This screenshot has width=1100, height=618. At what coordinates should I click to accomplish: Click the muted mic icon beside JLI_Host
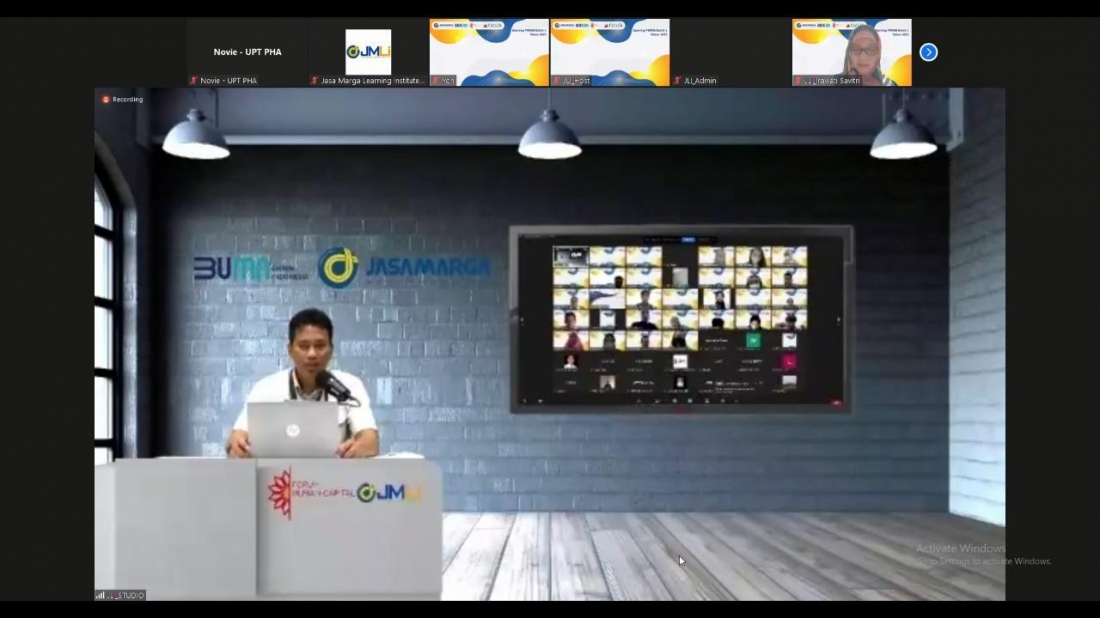point(556,81)
